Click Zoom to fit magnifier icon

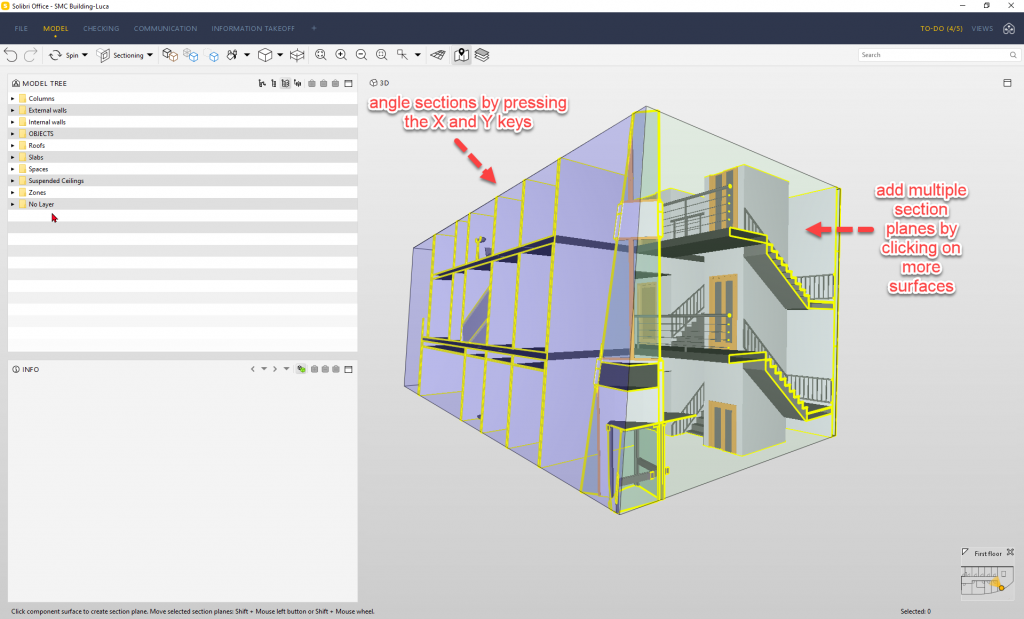tap(321, 55)
